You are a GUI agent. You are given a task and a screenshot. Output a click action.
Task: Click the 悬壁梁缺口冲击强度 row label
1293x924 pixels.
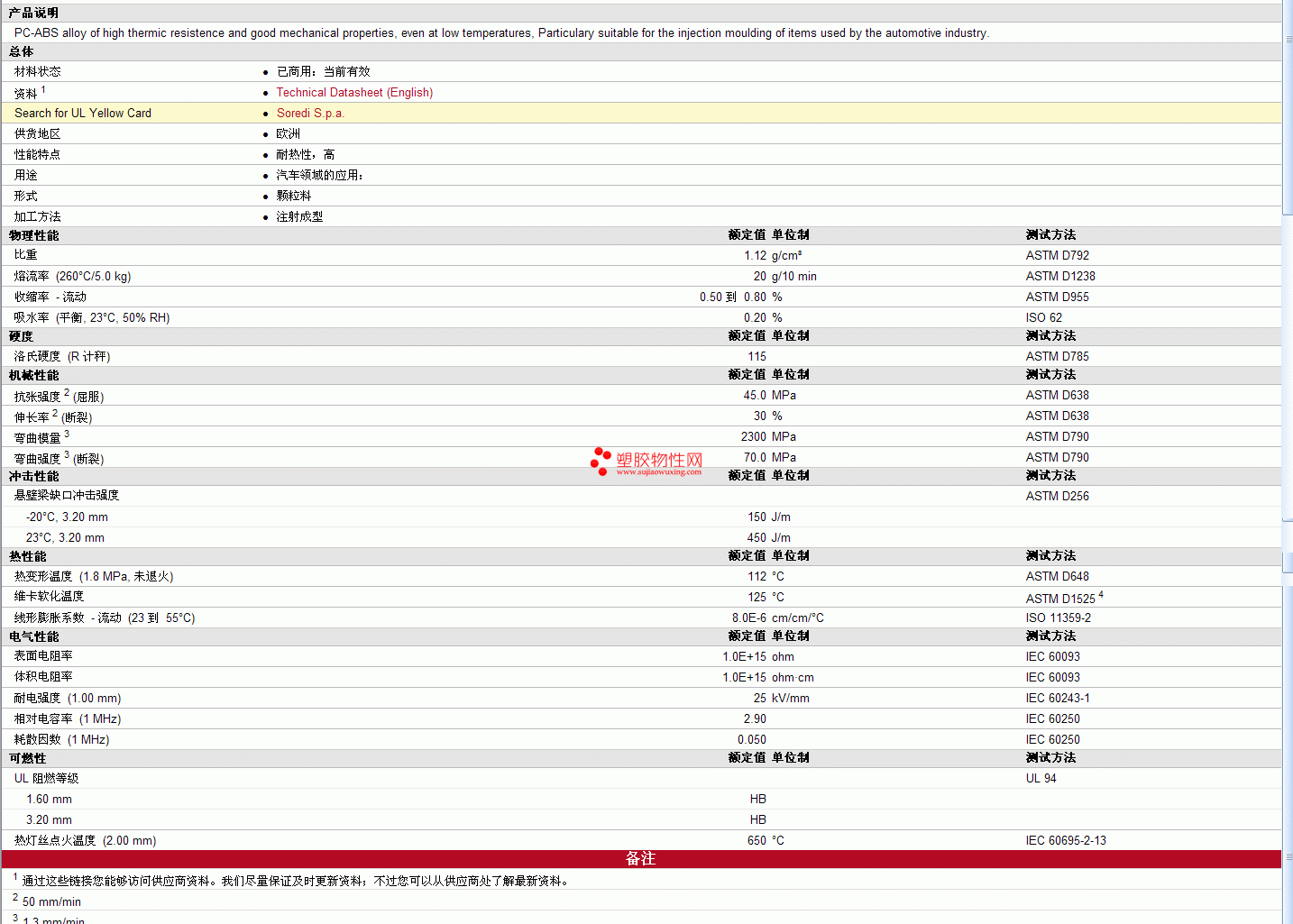67,495
